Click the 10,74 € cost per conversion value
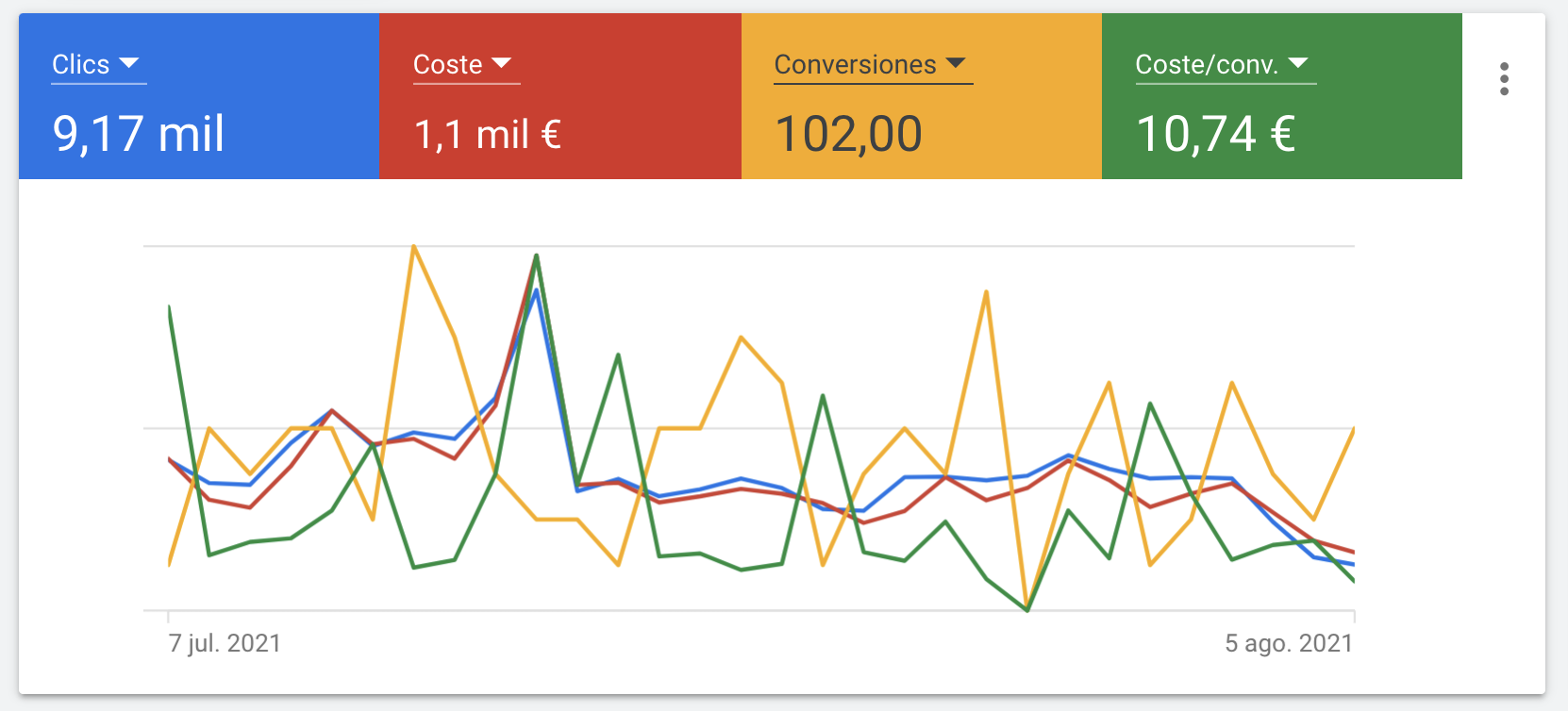The image size is (1568, 711). click(x=1215, y=134)
